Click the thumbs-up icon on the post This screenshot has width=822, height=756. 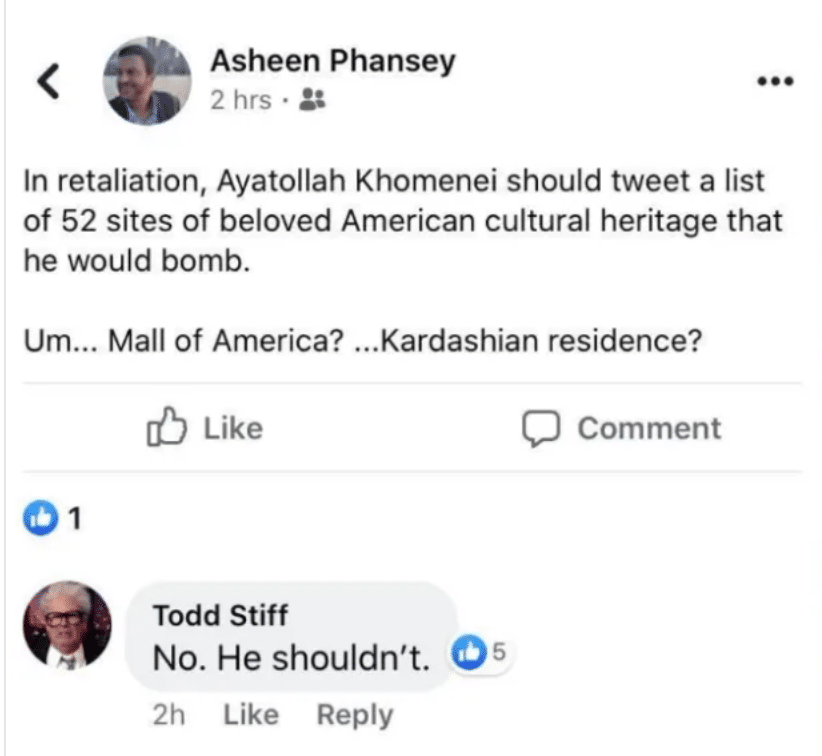[x=167, y=428]
